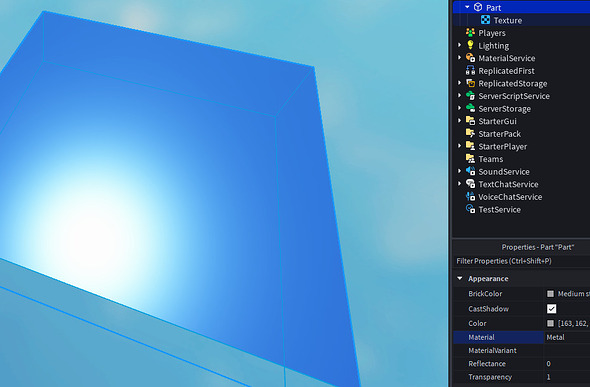Select the TestService label

click(x=500, y=209)
